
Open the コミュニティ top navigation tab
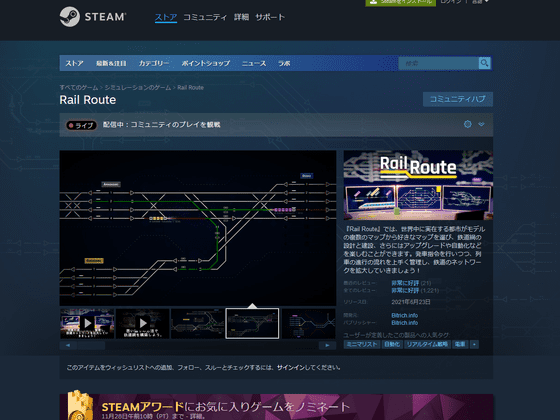point(205,17)
